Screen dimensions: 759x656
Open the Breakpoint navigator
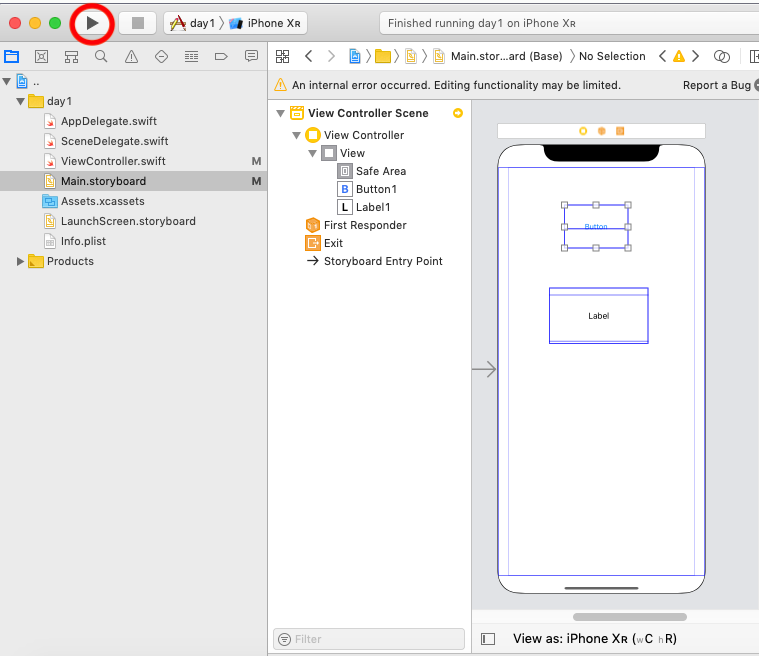click(x=221, y=57)
